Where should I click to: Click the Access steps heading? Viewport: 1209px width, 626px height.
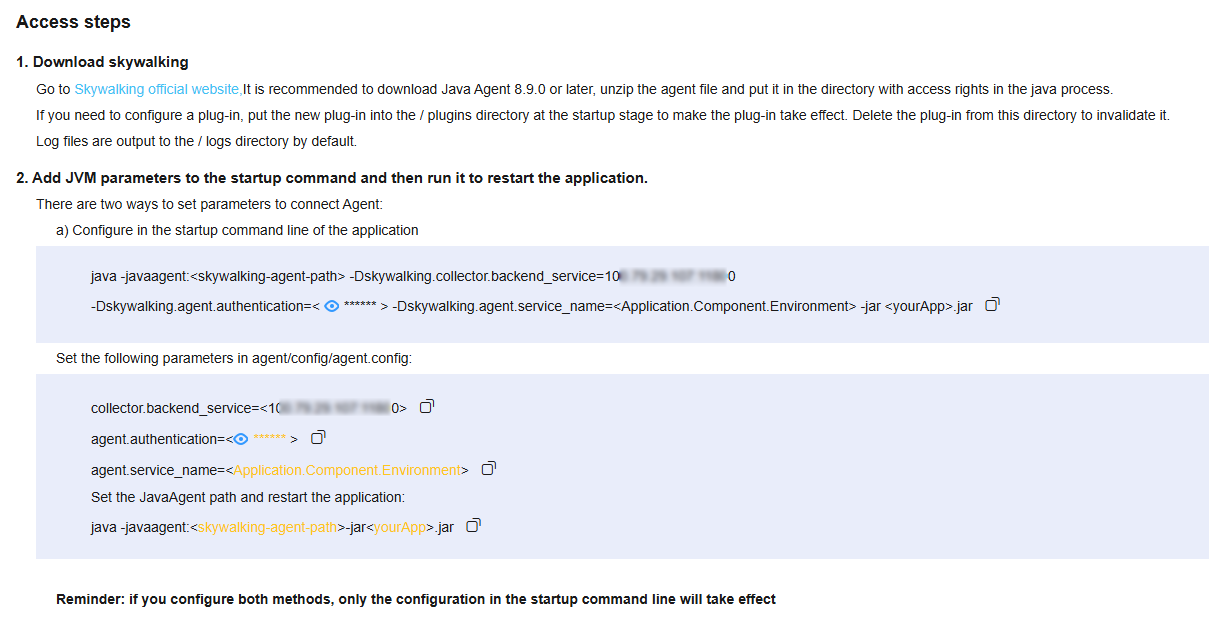73,22
